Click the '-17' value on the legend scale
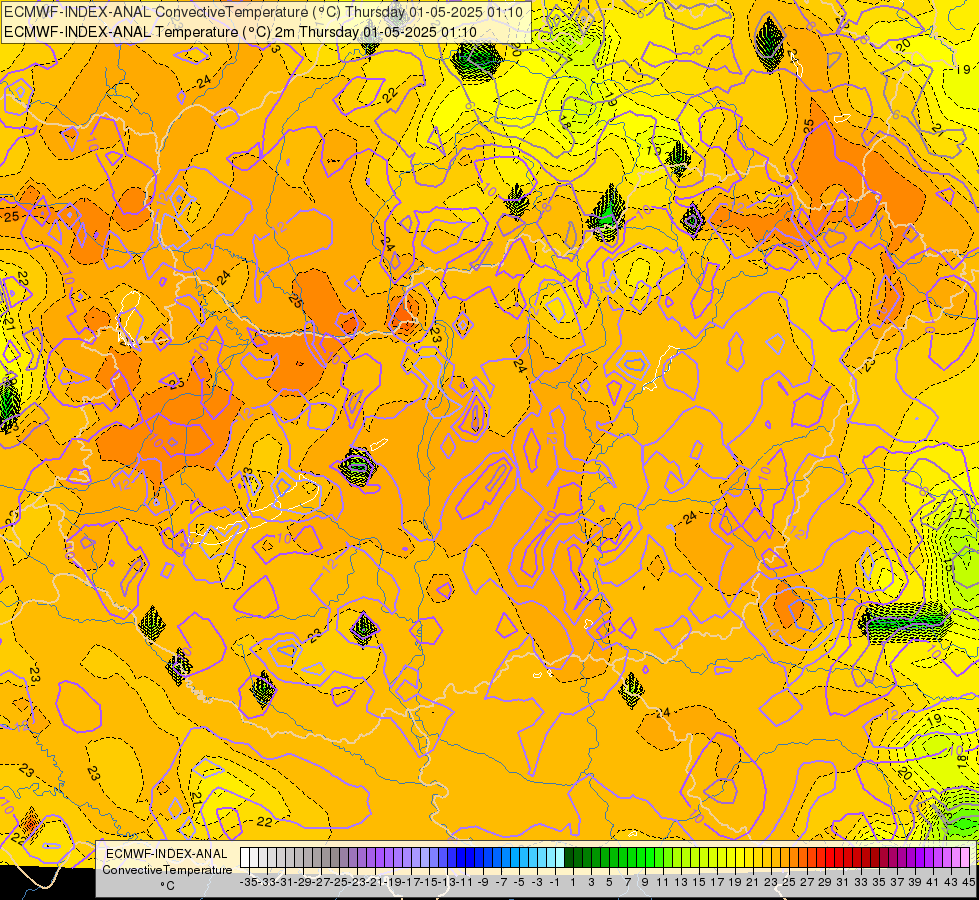 coord(411,882)
